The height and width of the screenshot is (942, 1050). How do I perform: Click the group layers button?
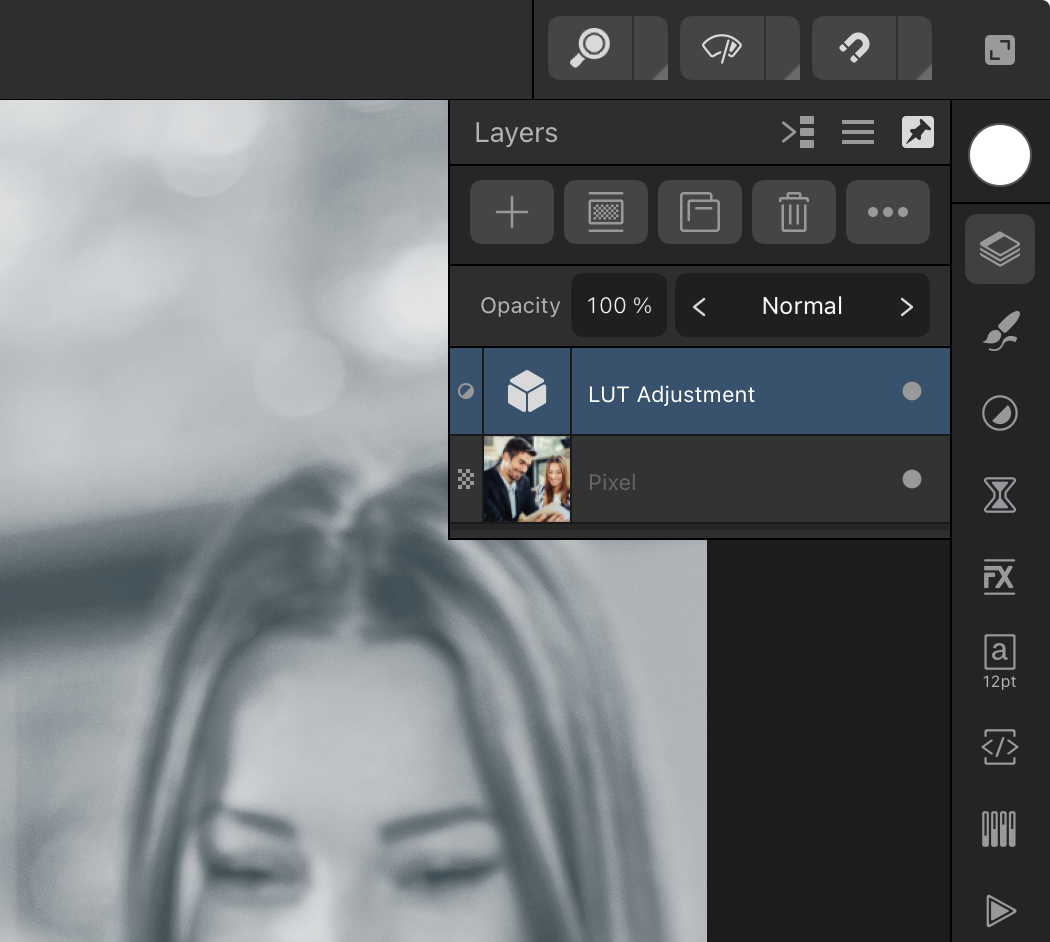pyautogui.click(x=700, y=212)
